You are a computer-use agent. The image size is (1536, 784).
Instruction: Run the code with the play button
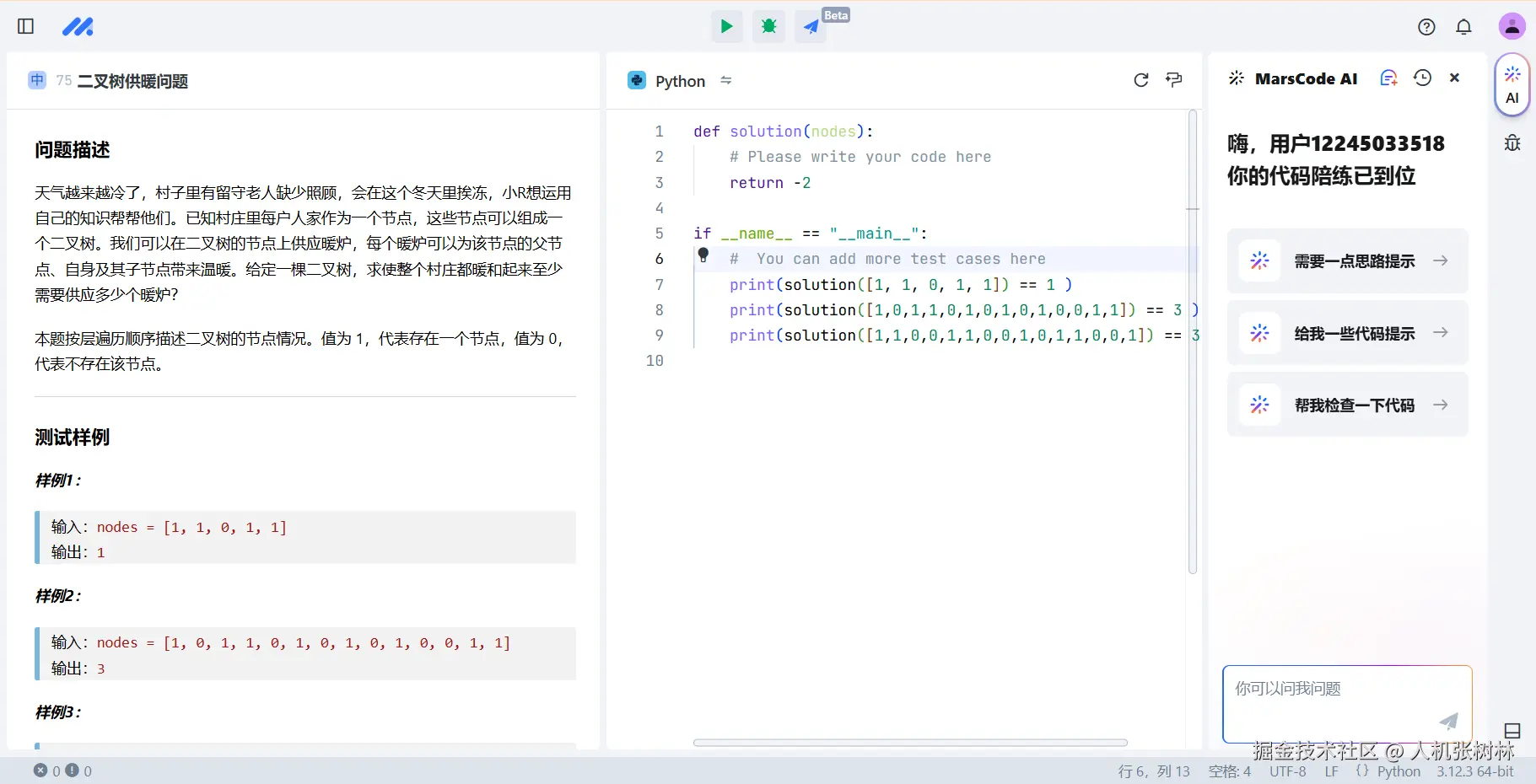point(726,27)
